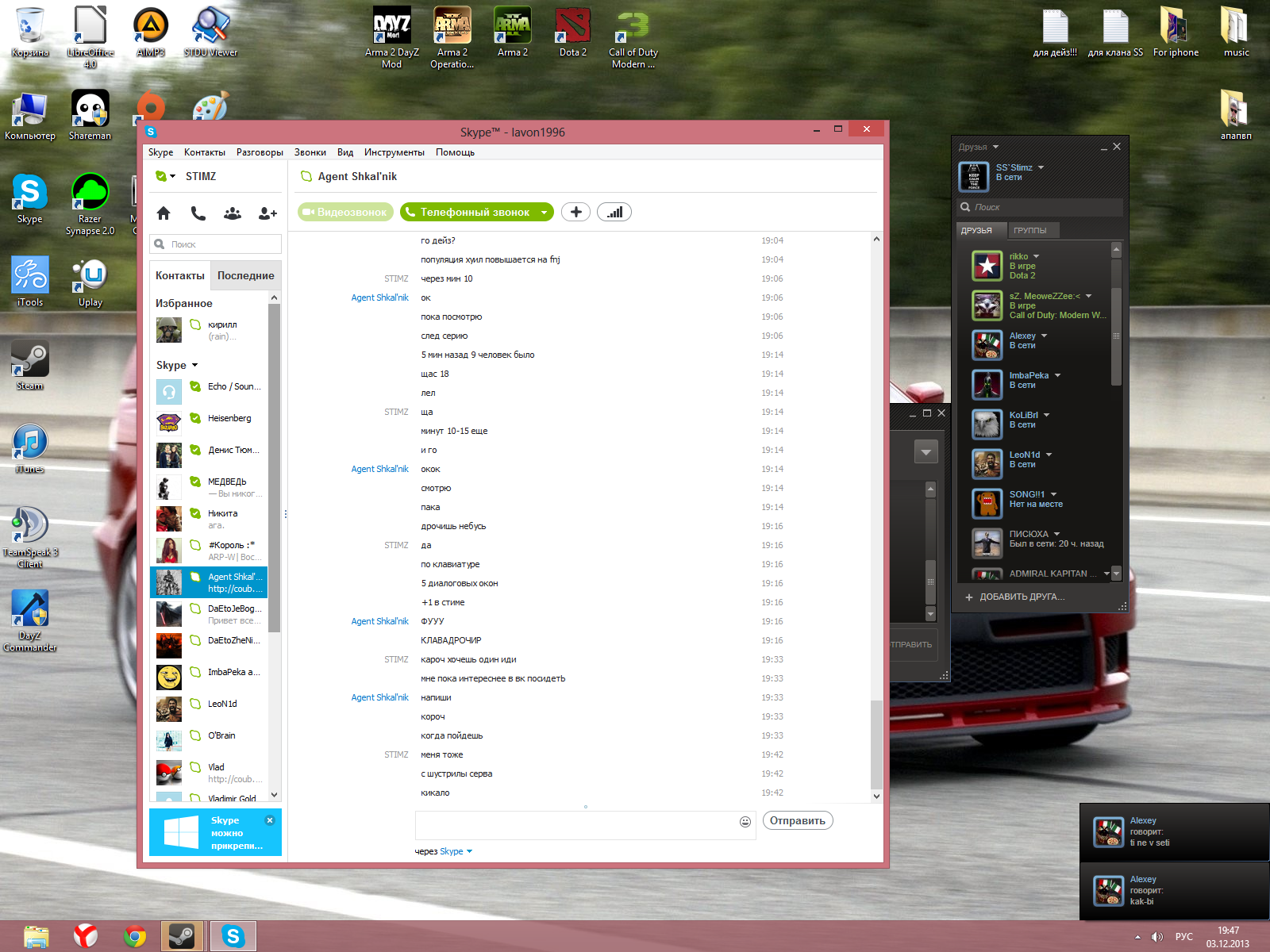This screenshot has width=1270, height=952.
Task: Open rikko friend options arrow
Action: (x=1036, y=256)
